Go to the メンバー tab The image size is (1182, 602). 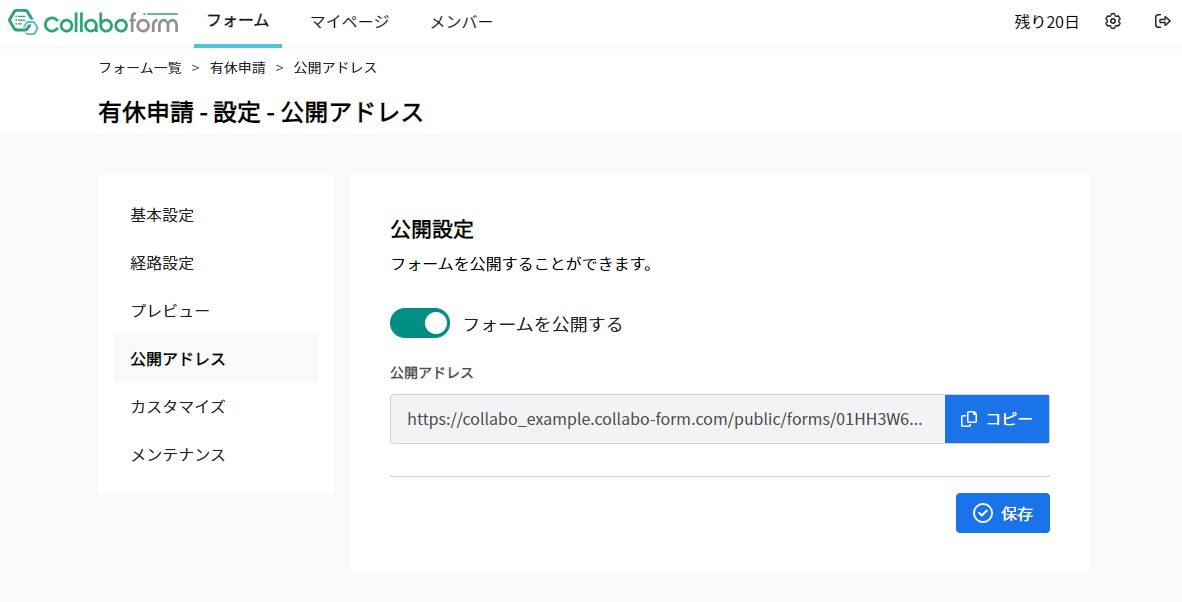(461, 22)
